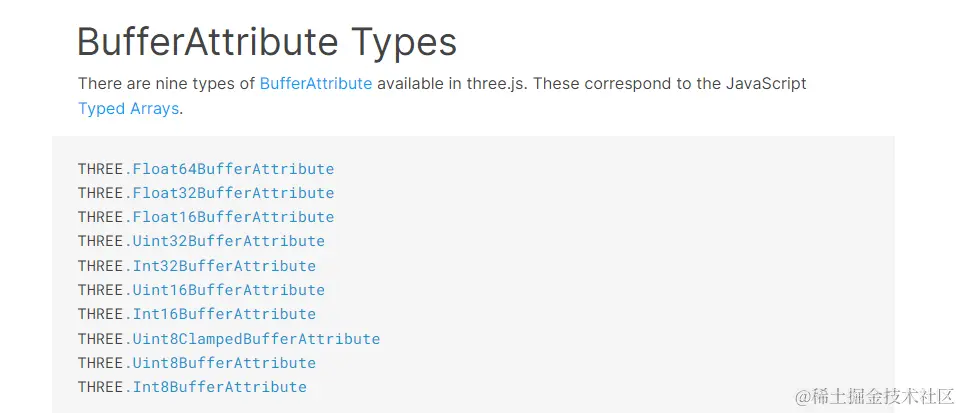Navigate to the Uint8BufferAttribute link
Screen dimensions: 961x413
(224, 363)
